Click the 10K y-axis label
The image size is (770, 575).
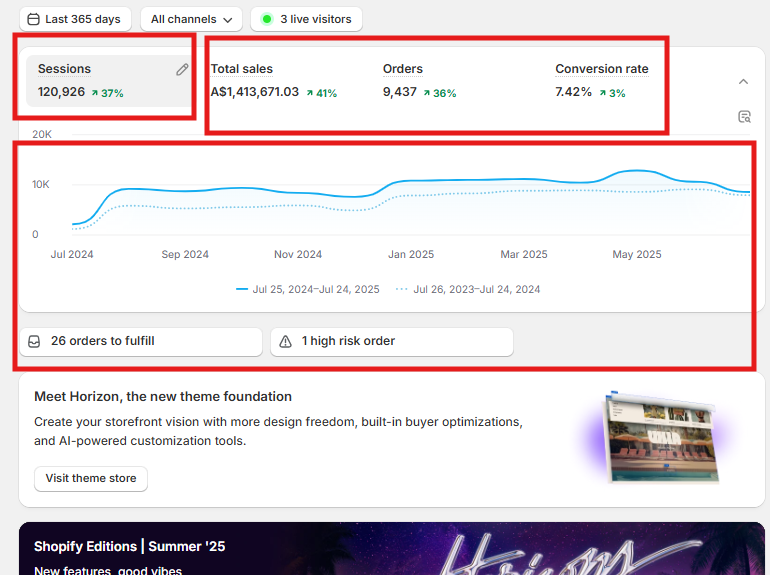(41, 185)
